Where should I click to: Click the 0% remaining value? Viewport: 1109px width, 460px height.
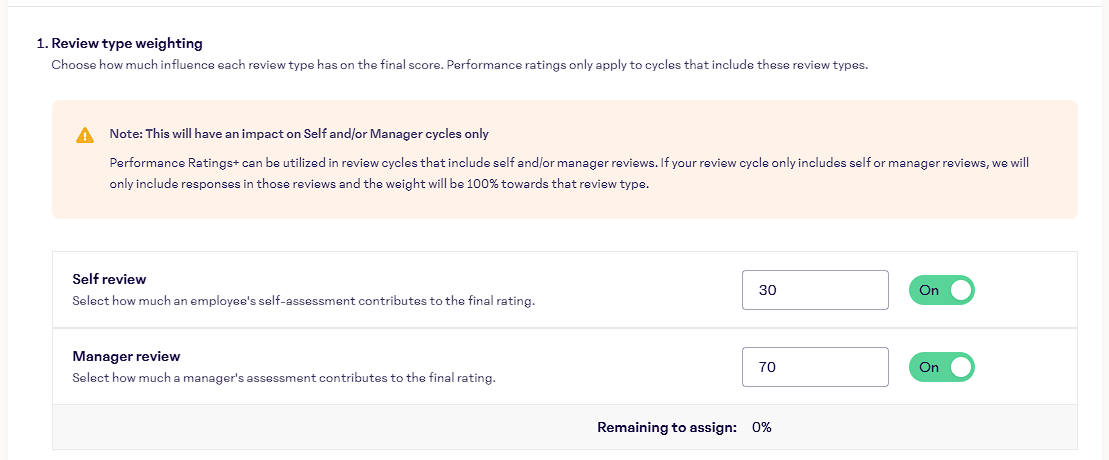[x=762, y=427]
